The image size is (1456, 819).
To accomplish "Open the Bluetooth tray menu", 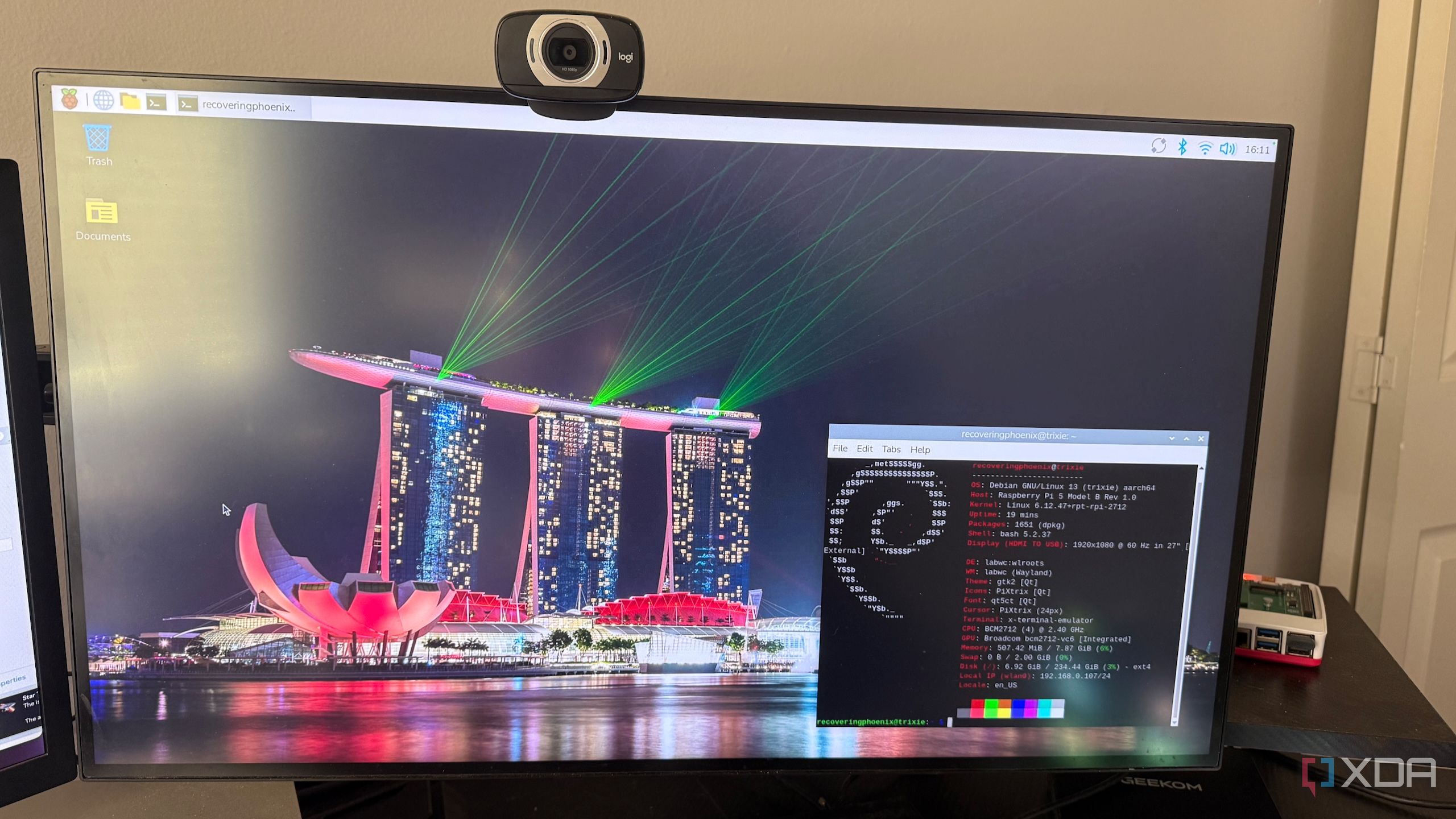I will 1182,147.
